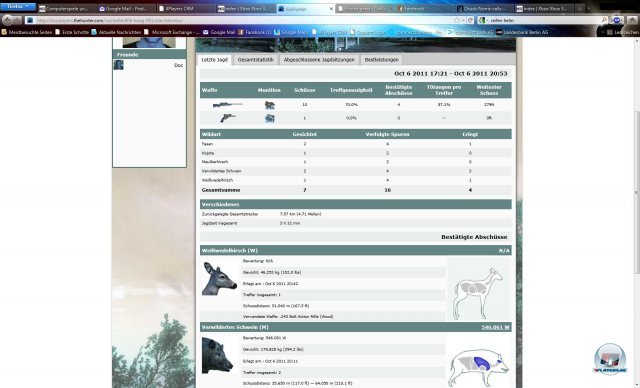Click the friend name Doc

[x=178, y=65]
